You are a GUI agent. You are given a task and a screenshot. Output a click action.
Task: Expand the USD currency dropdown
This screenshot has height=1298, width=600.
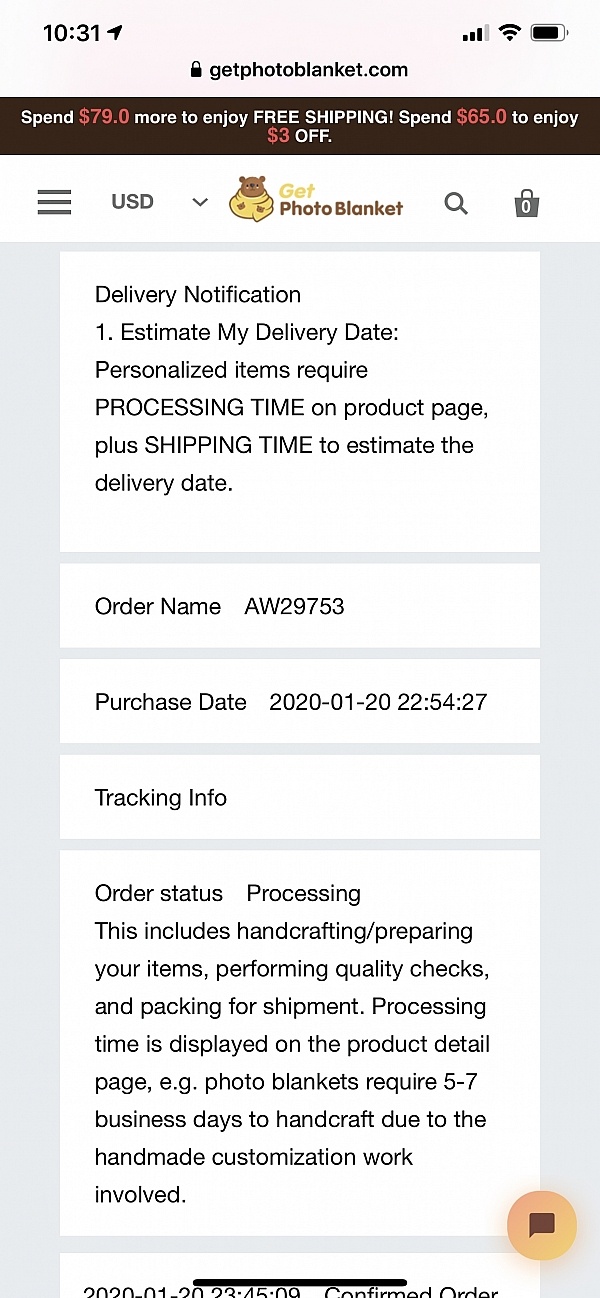click(x=133, y=202)
